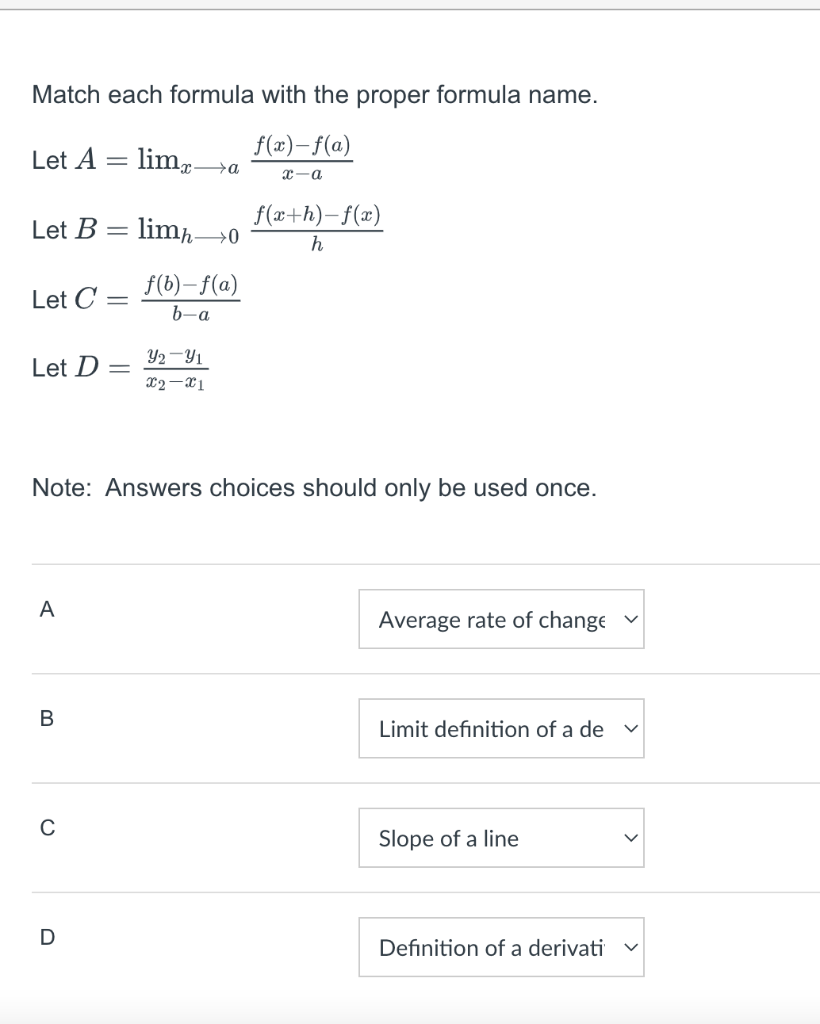Click the chevron on the dropdown beside A
Screen dimensions: 820x1024
630,620
